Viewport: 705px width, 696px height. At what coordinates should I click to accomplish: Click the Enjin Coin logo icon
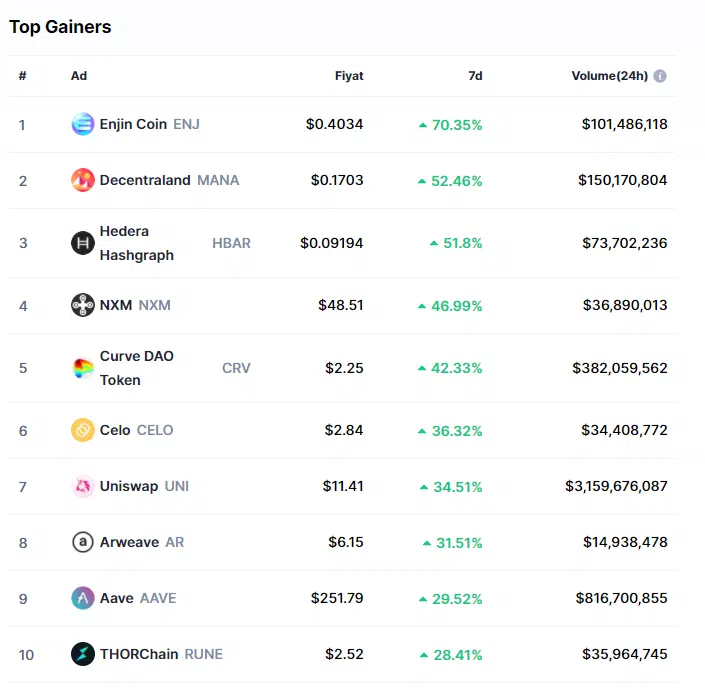[83, 125]
